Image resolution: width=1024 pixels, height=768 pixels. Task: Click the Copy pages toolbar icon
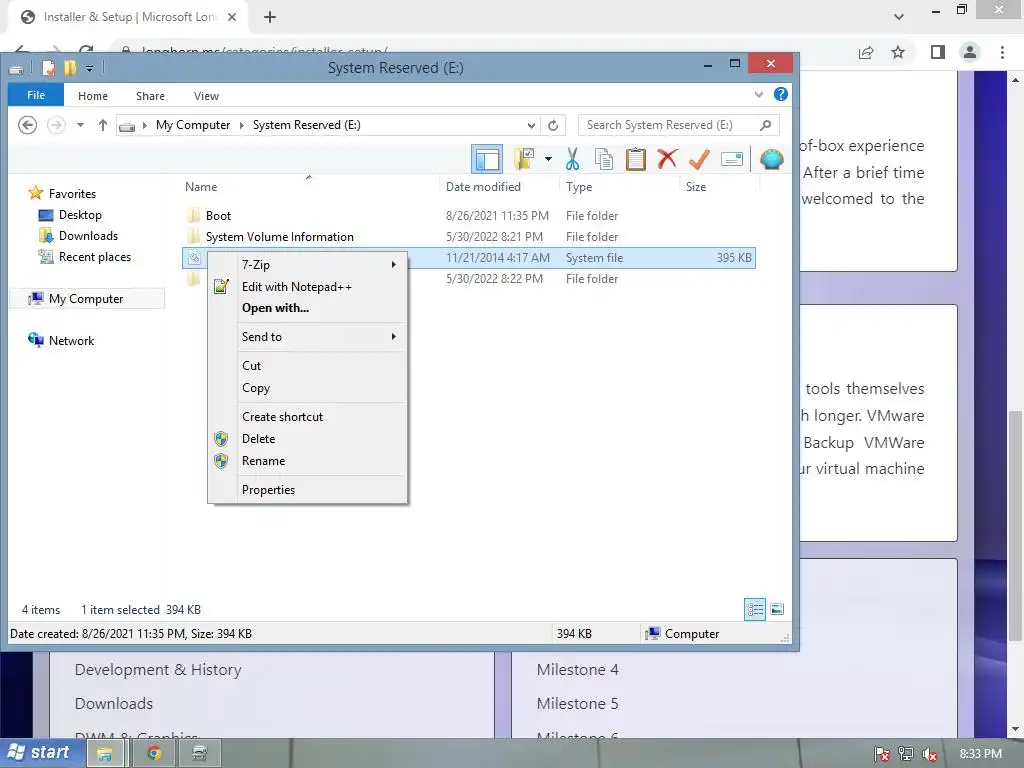[604, 159]
